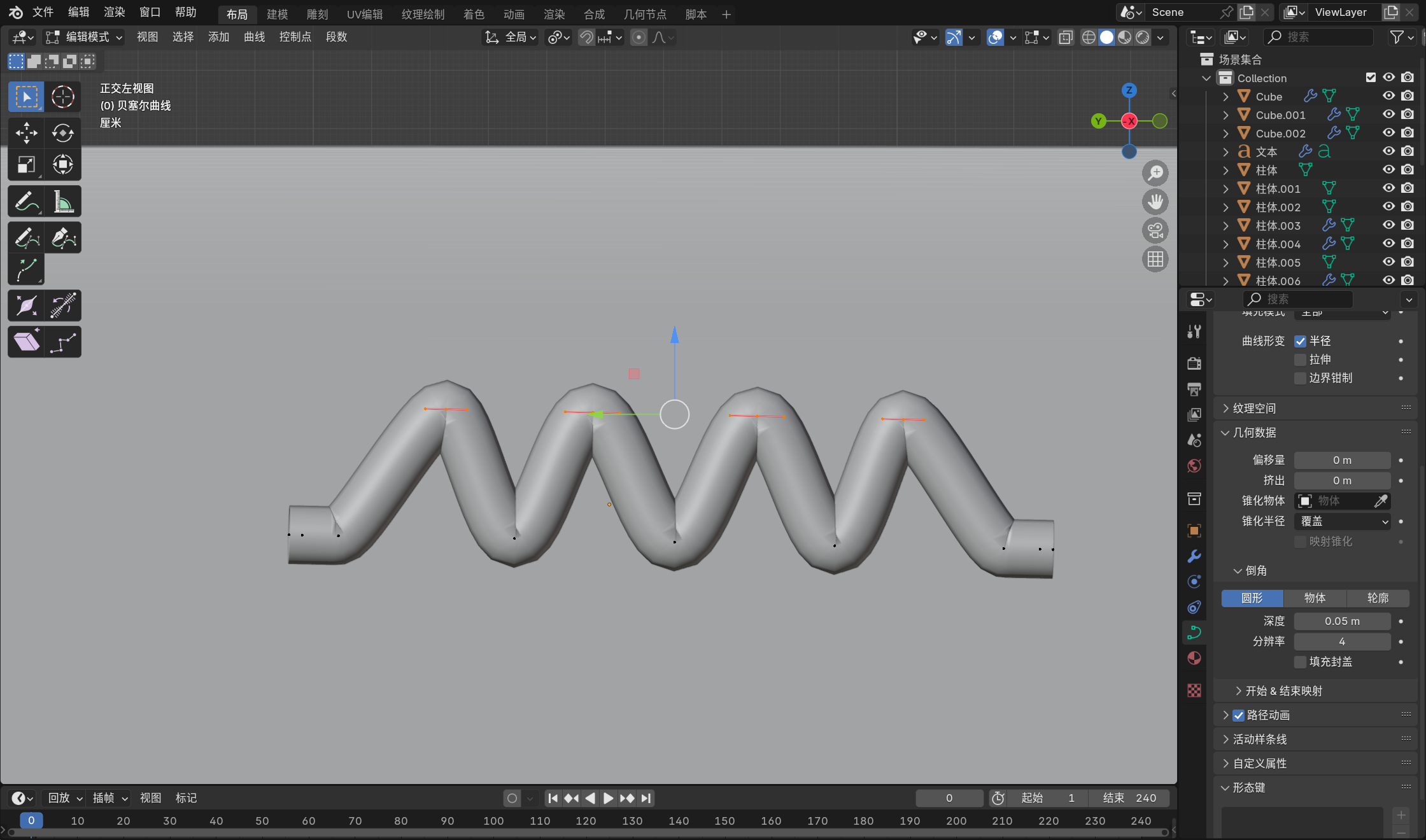The width and height of the screenshot is (1426, 840).
Task: Switch to the UV编辑 workspace tab
Action: pyautogui.click(x=365, y=14)
